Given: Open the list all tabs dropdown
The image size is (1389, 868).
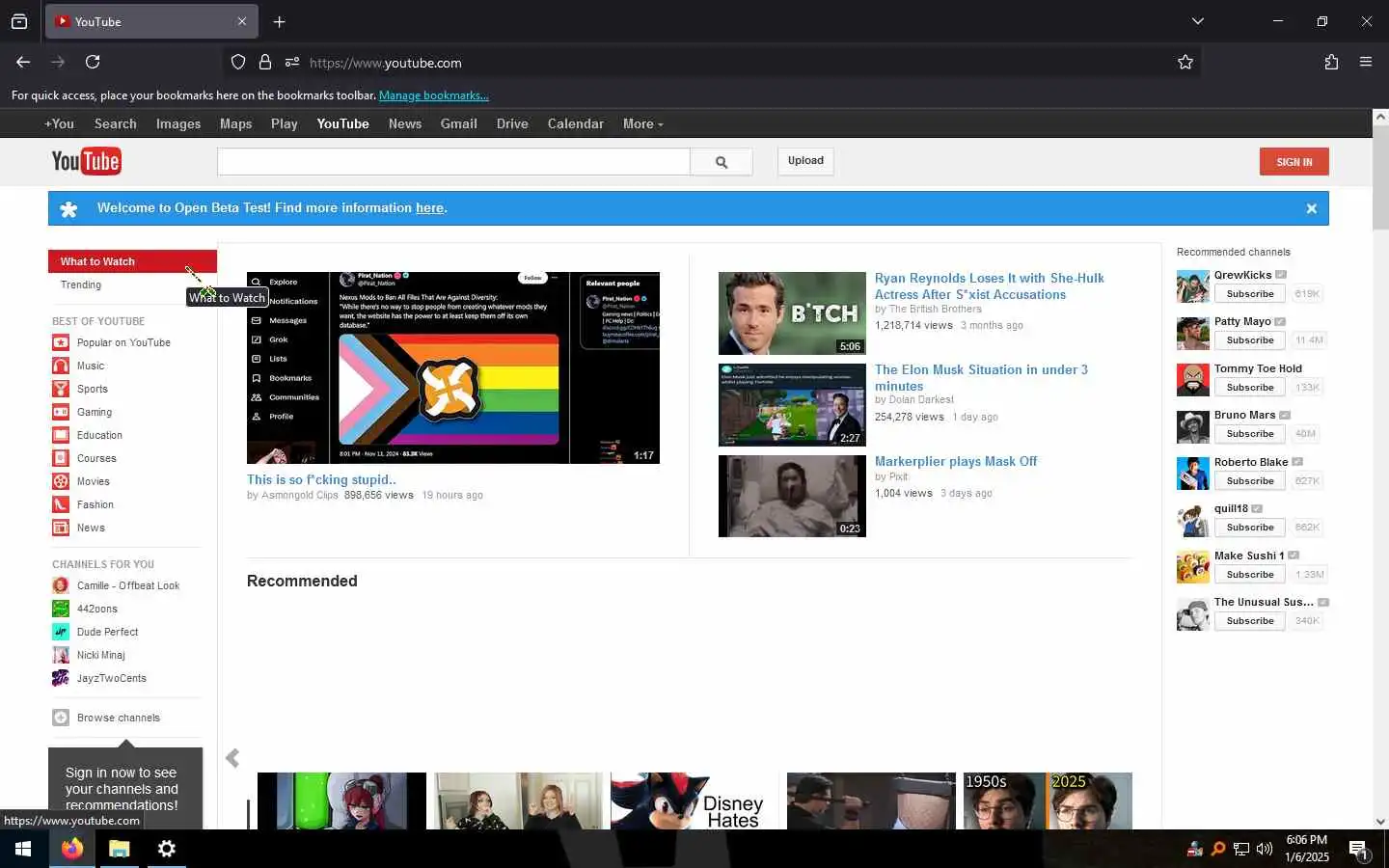Looking at the screenshot, I should pos(1198,21).
